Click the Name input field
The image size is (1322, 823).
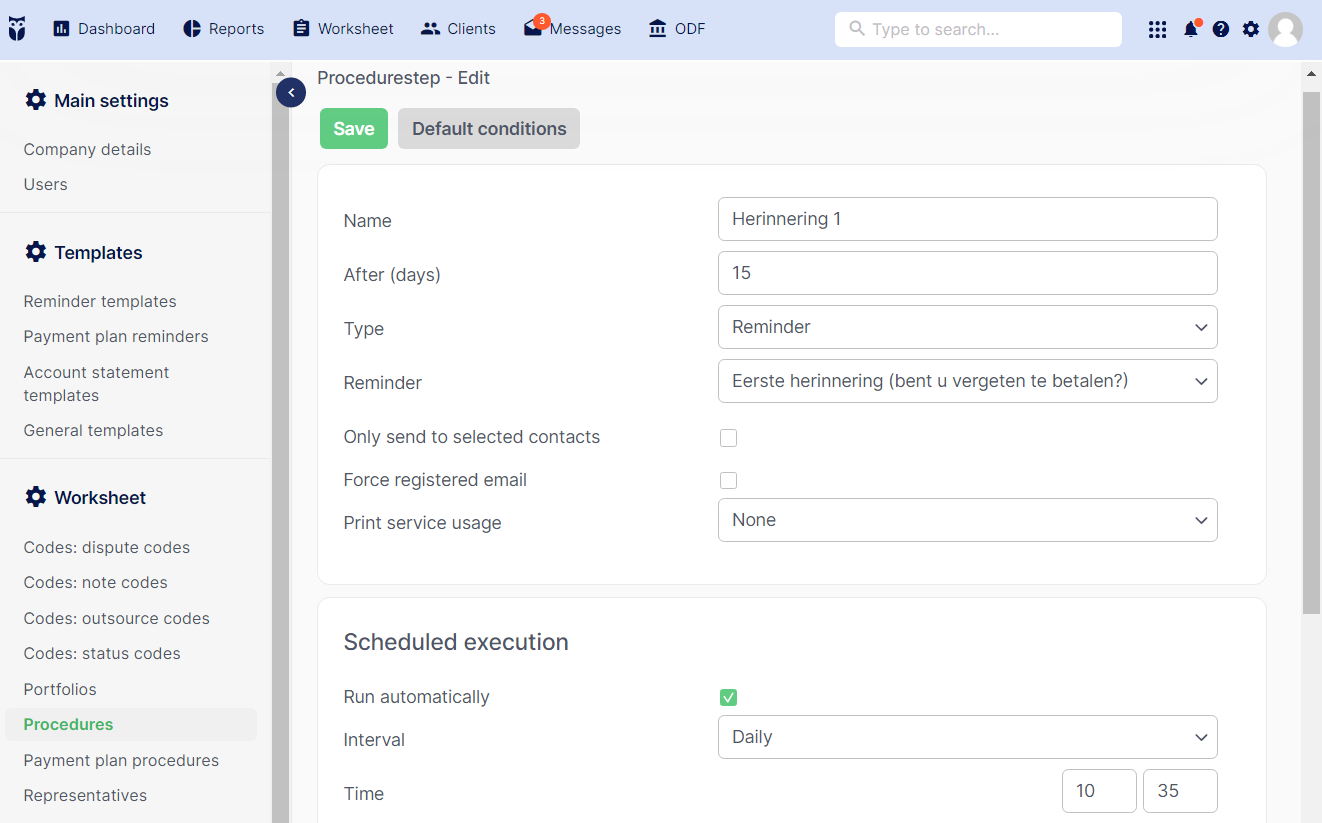968,219
